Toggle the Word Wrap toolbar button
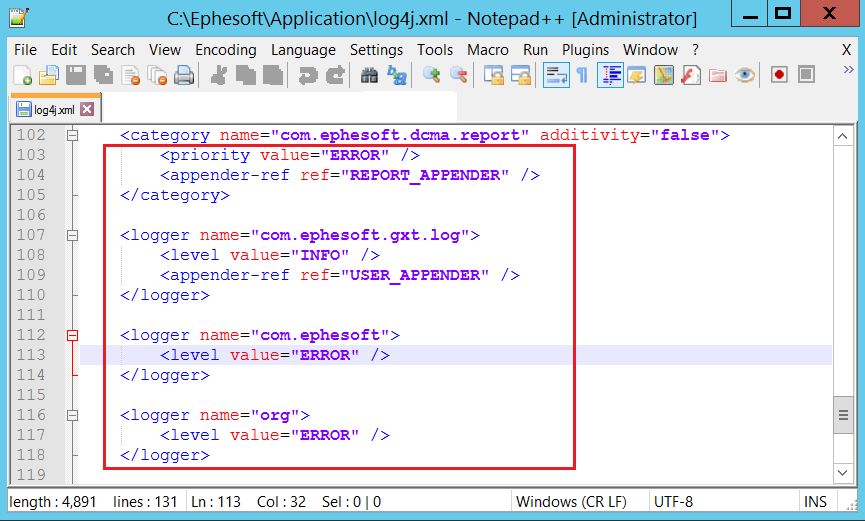865x521 pixels. click(x=556, y=75)
